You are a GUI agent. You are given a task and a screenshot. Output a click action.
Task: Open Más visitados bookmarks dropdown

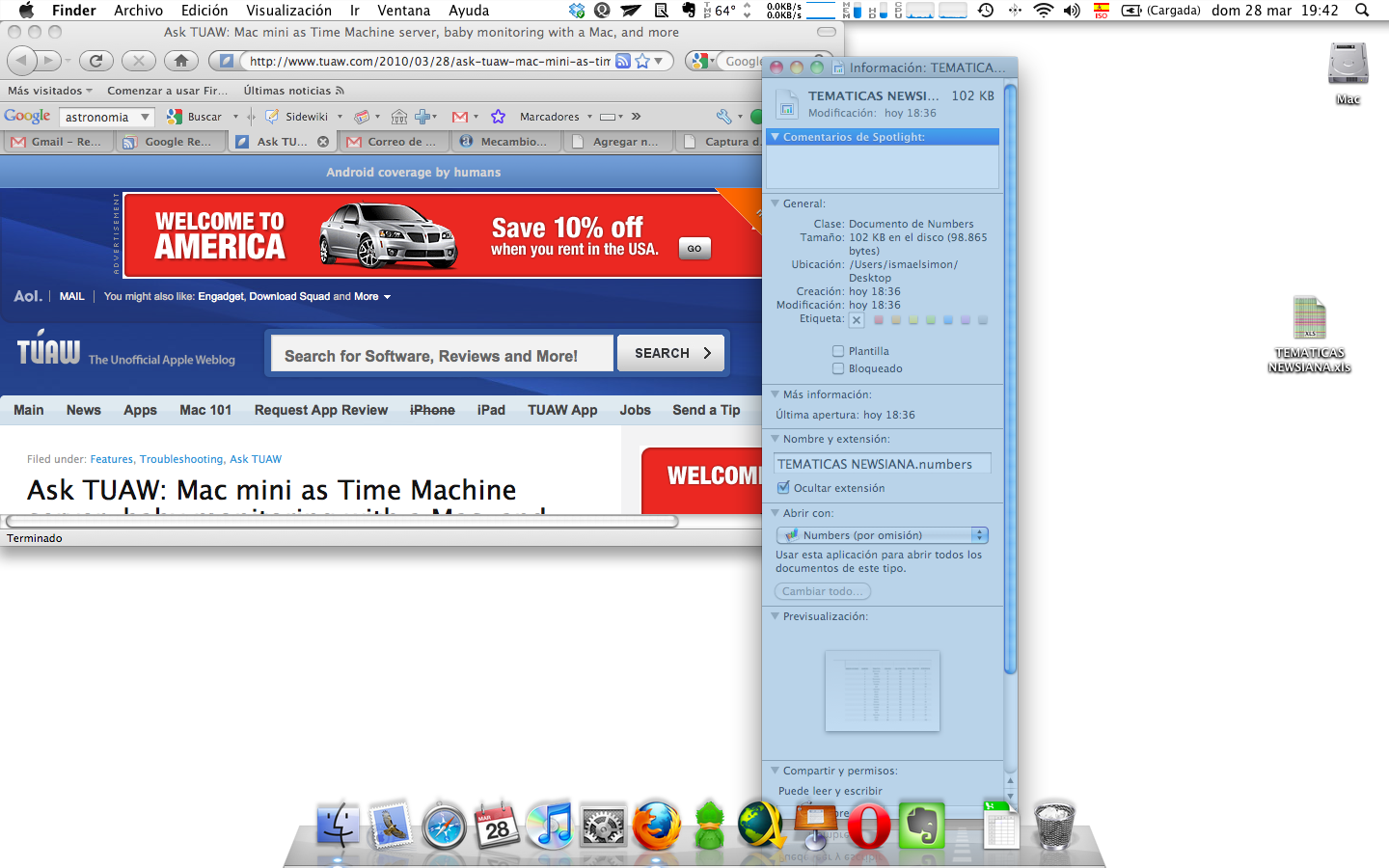[x=50, y=91]
